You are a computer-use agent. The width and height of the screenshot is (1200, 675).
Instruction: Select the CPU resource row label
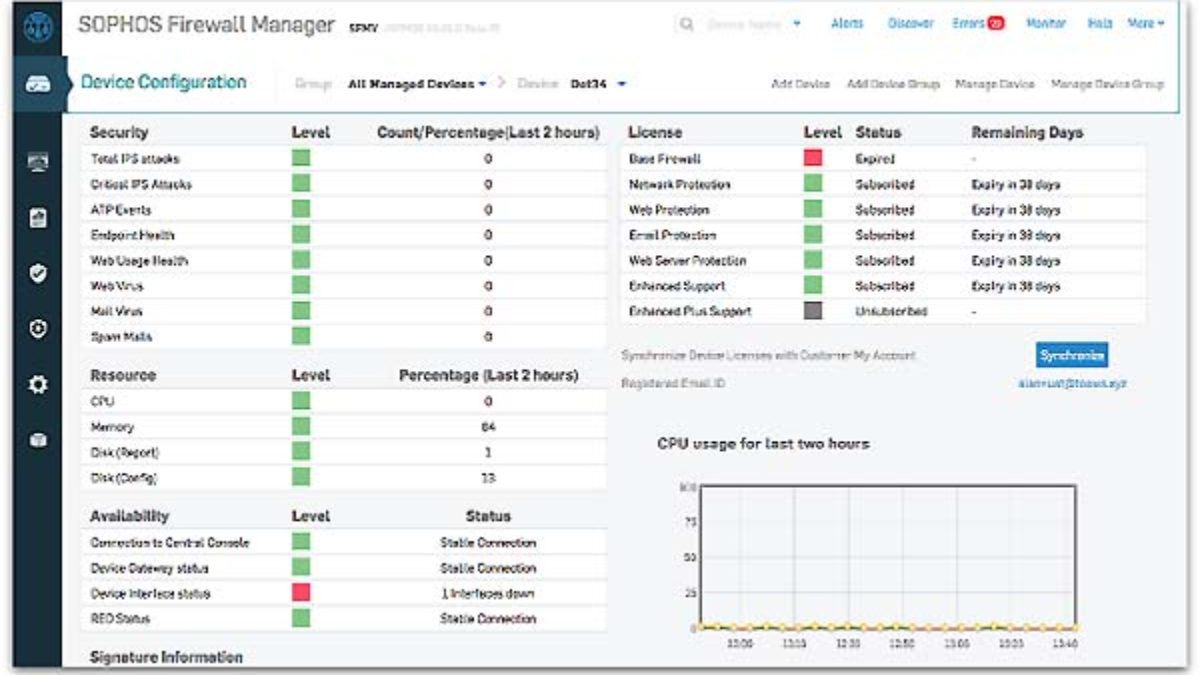click(x=100, y=401)
